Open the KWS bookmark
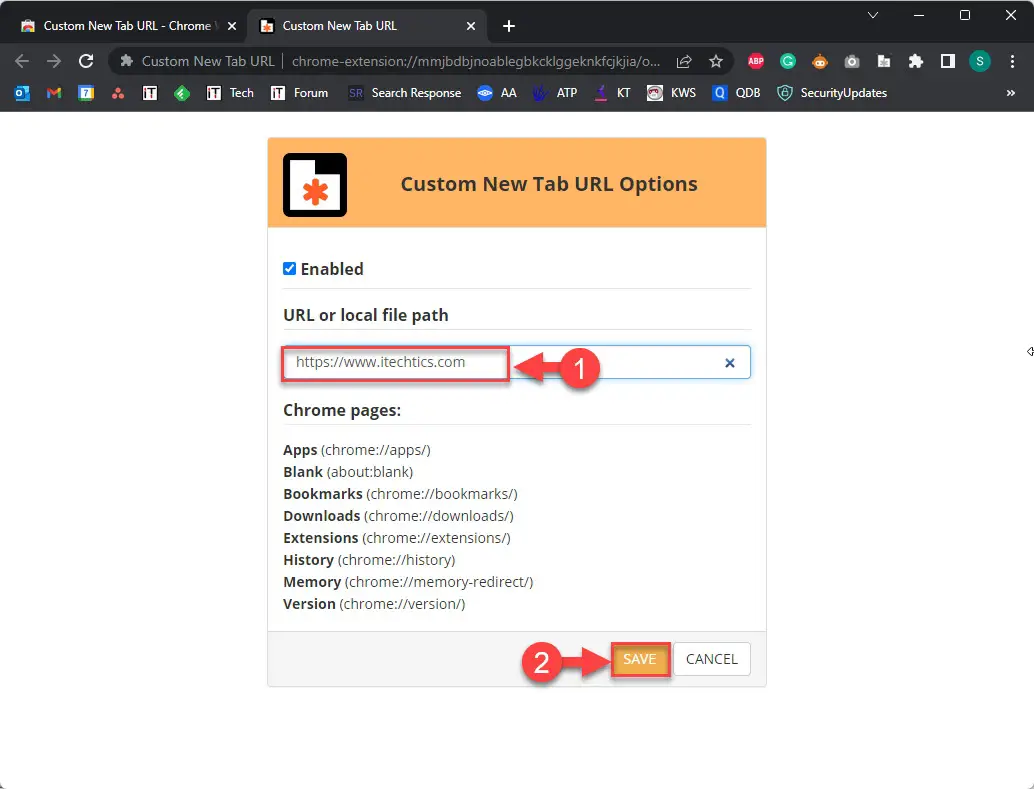Viewport: 1034px width, 789px height. (671, 93)
